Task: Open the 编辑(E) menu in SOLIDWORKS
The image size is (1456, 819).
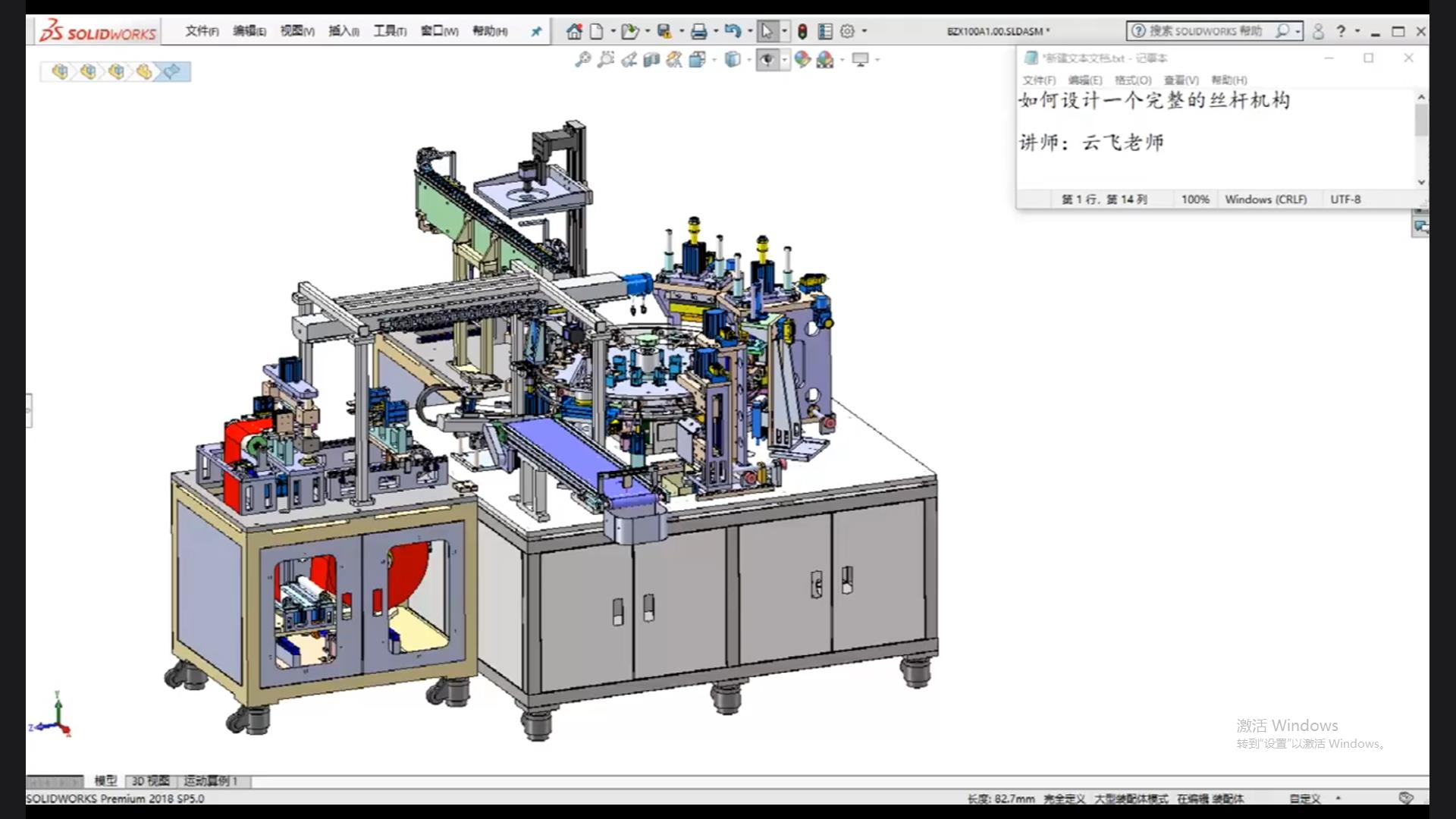Action: 249,31
